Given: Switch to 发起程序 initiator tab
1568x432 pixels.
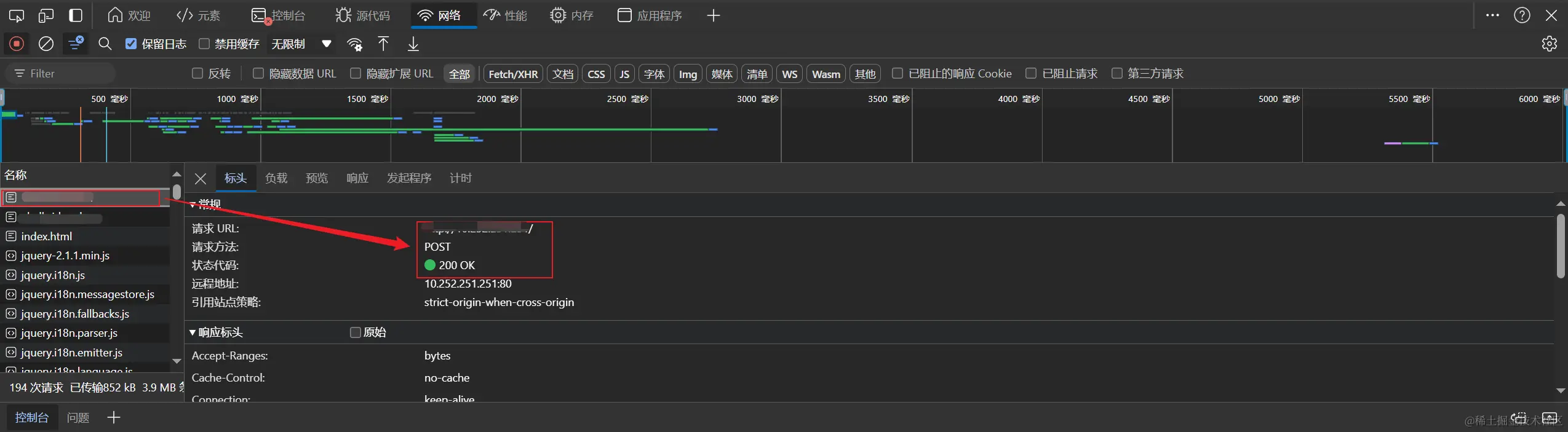Looking at the screenshot, I should (409, 178).
